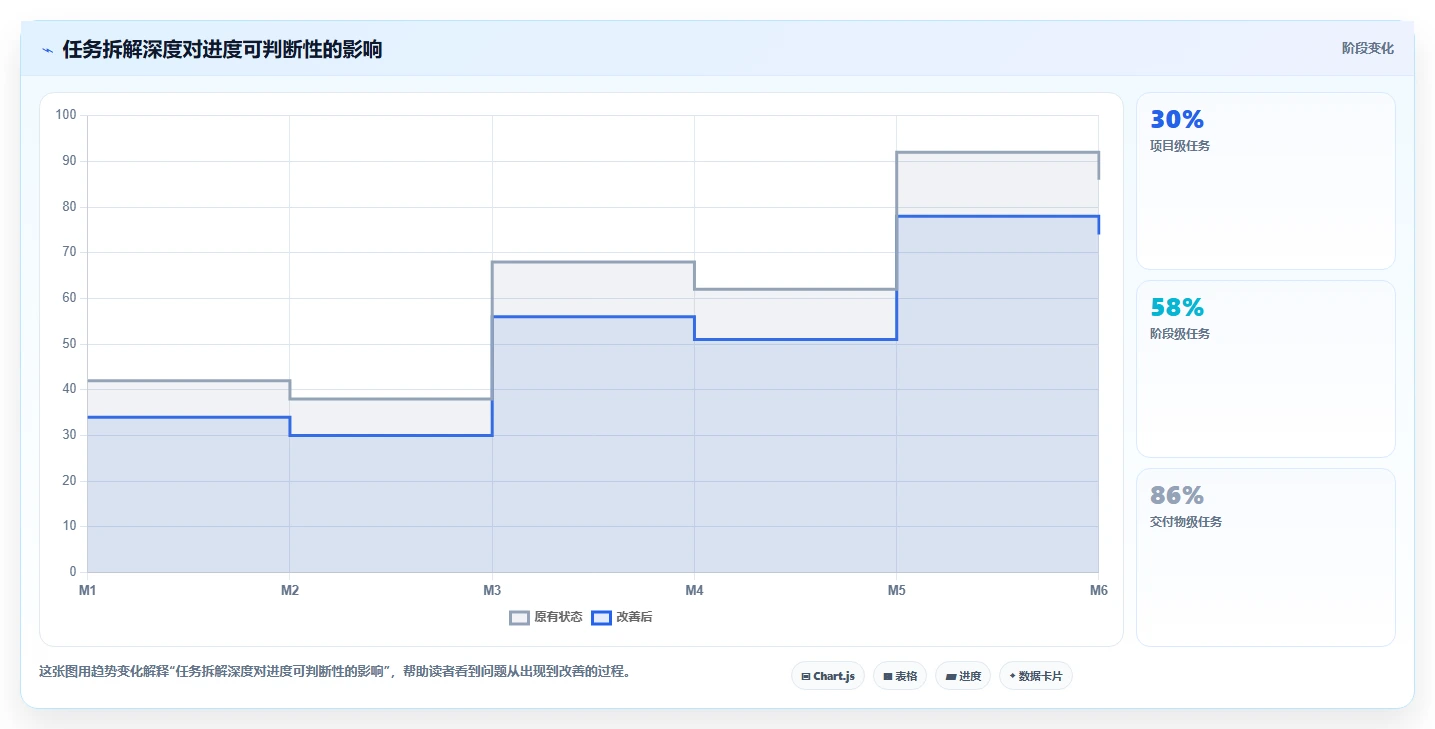This screenshot has height=729, width=1435.
Task: Click the M4 x-axis label
Action: 694,590
